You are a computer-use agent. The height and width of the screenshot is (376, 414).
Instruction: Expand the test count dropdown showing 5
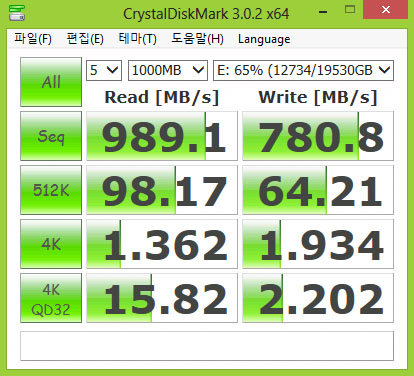(x=104, y=70)
